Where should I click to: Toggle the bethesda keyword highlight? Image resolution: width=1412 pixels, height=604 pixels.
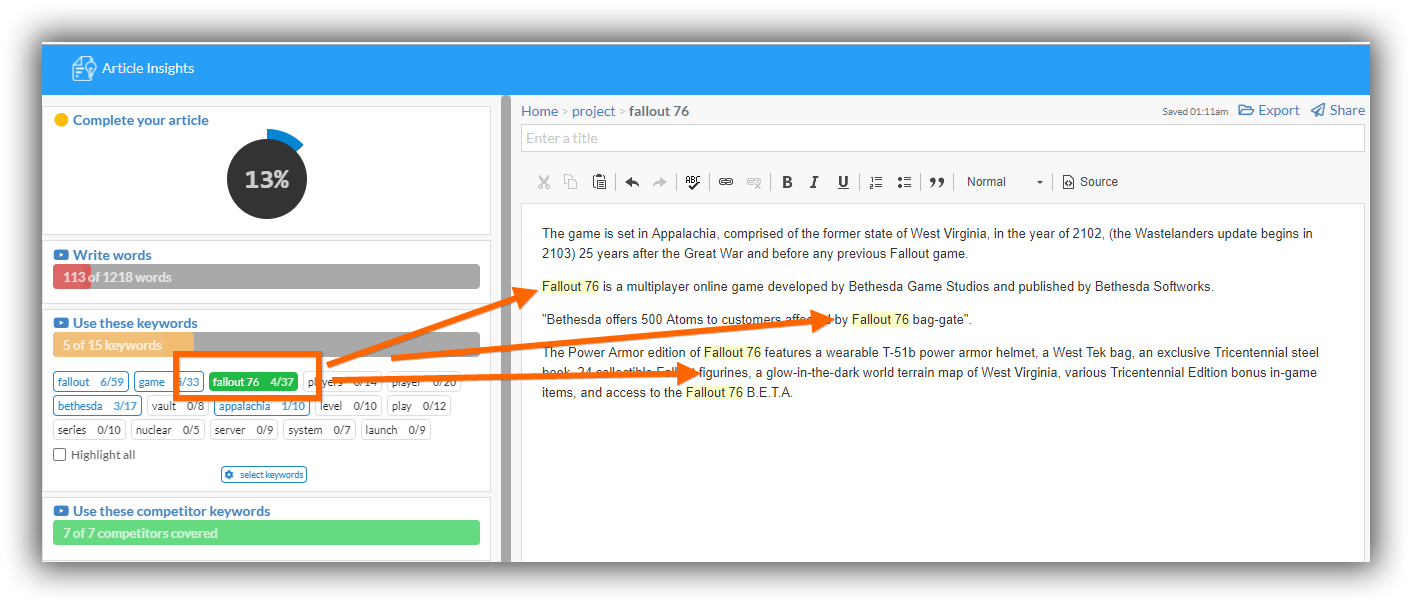[x=97, y=406]
